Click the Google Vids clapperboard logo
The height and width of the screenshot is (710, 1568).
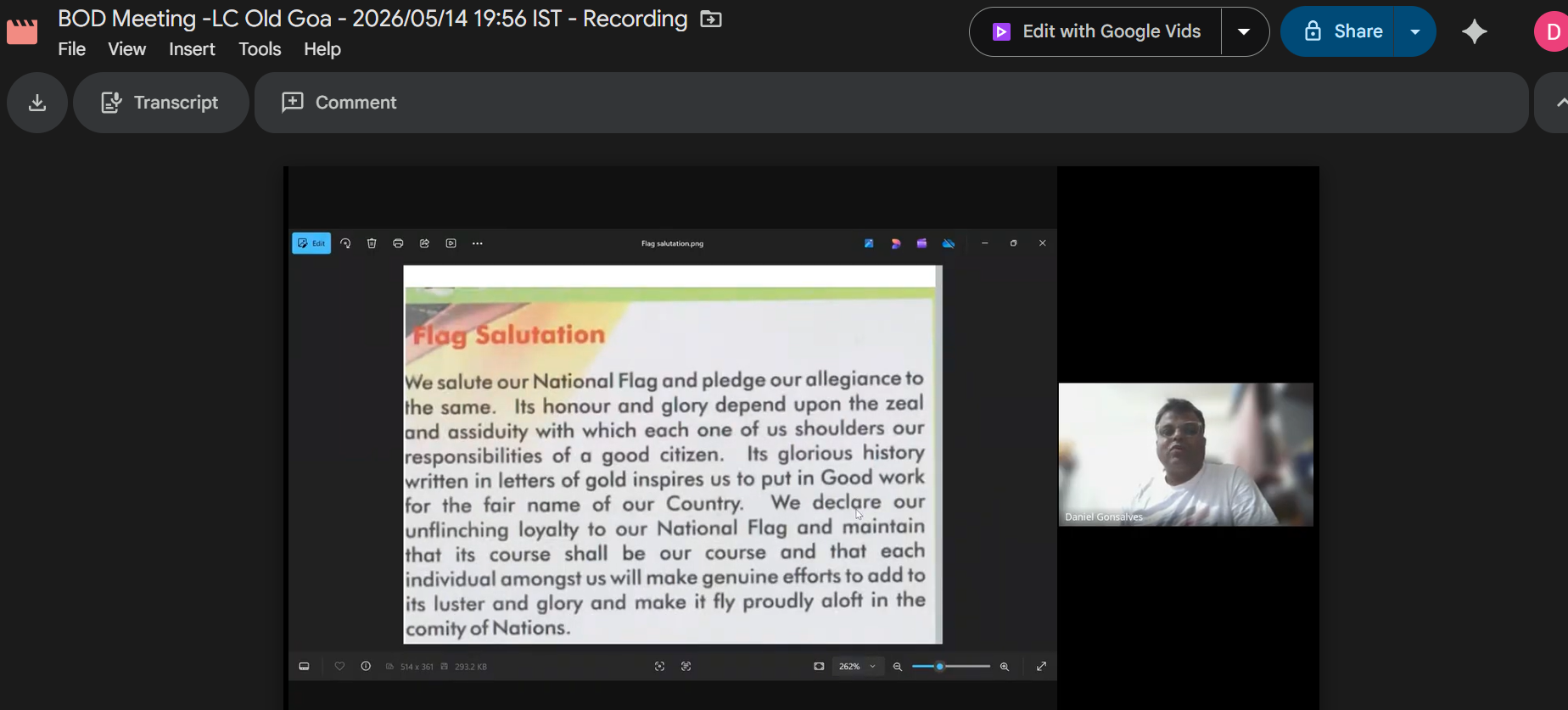click(22, 31)
